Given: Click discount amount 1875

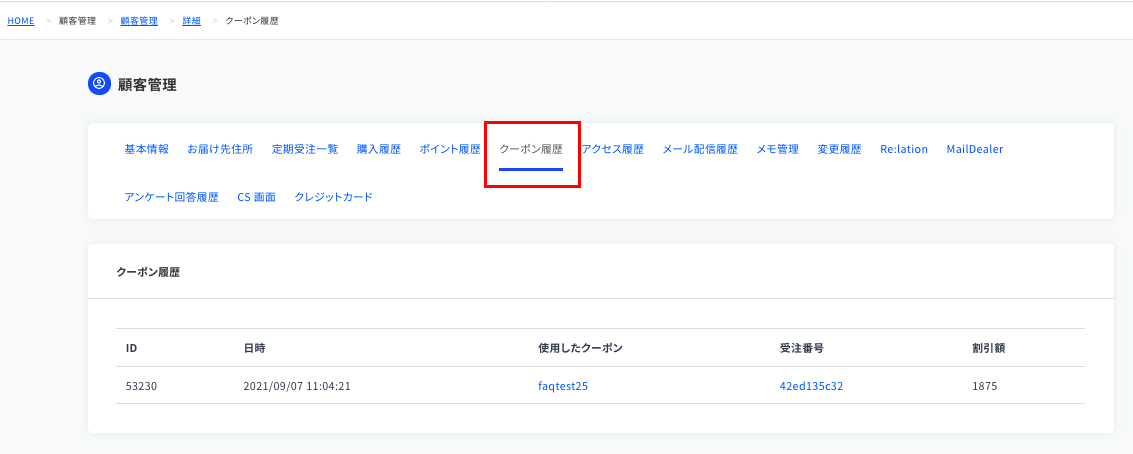Looking at the screenshot, I should click(x=984, y=386).
